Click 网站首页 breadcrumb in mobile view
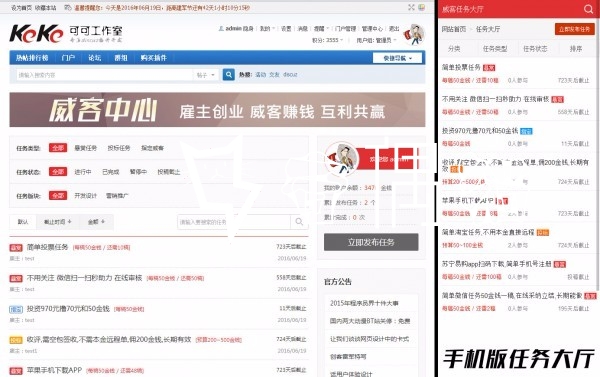Screen dimensions: 600x377 454,29
